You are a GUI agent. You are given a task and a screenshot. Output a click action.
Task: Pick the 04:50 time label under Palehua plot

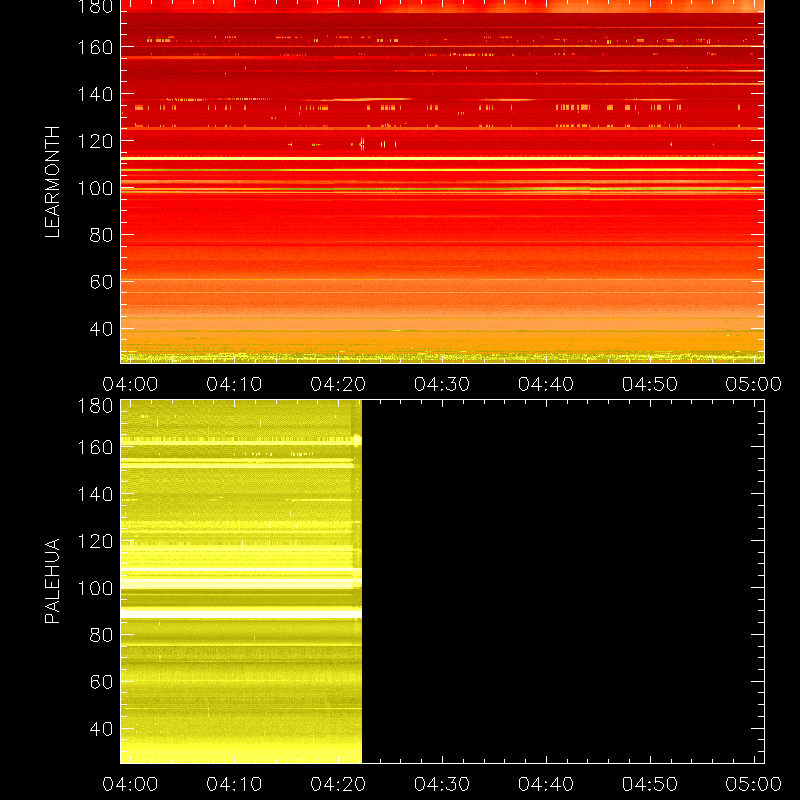(x=650, y=784)
